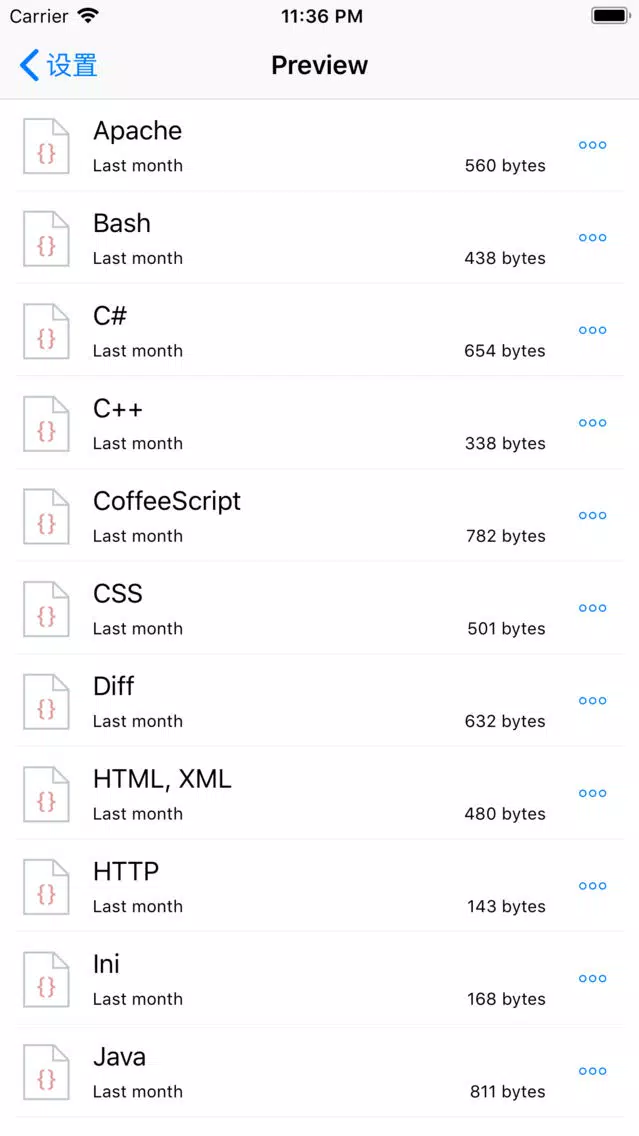Tap the 11:36 PM clock
This screenshot has height=1136, width=639.
(322, 17)
